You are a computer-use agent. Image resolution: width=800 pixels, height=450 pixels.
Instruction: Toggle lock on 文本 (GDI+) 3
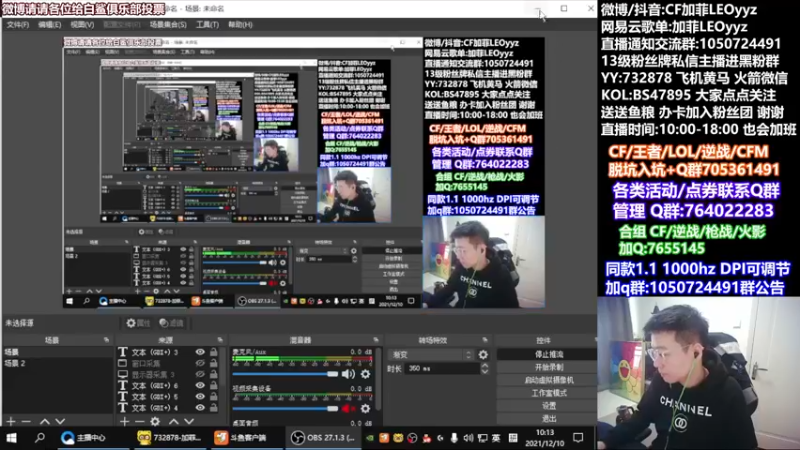point(214,352)
